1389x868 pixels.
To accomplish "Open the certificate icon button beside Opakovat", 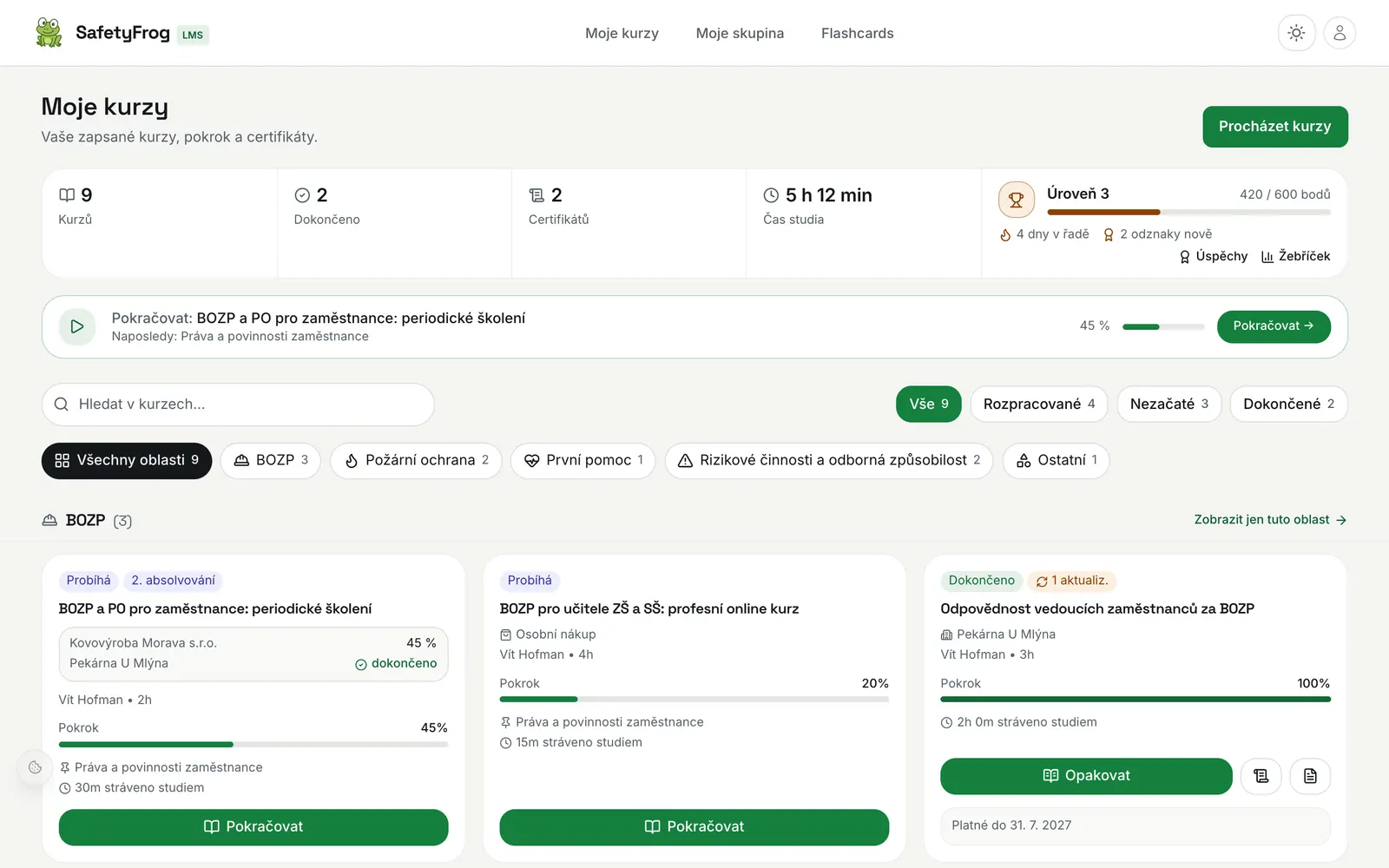I will pos(1261,776).
